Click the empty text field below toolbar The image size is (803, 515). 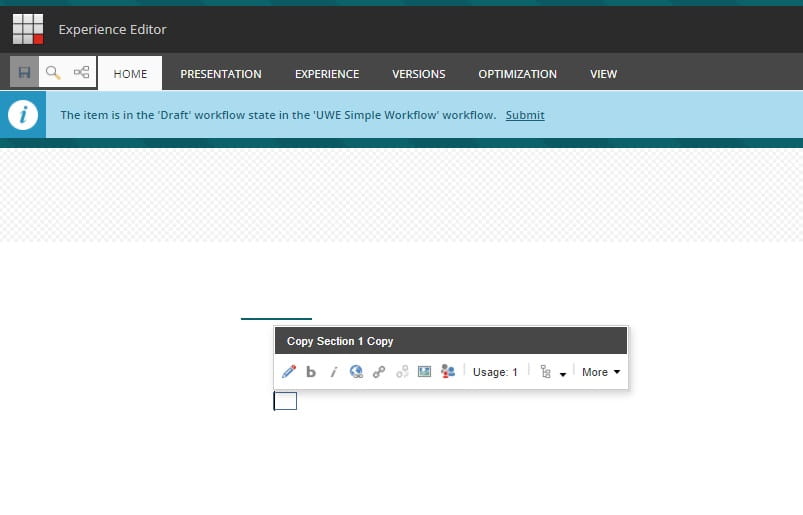(x=285, y=401)
